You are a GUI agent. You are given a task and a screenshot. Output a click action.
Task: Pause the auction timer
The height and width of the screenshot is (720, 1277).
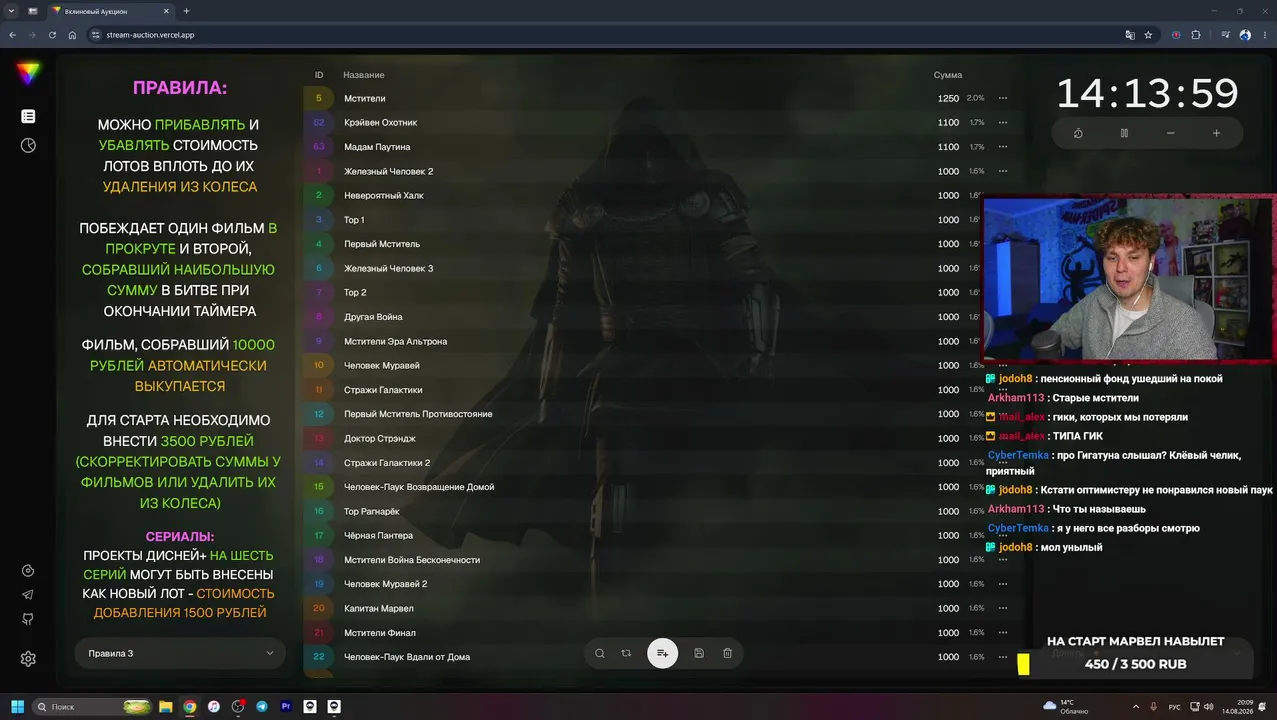click(x=1124, y=133)
